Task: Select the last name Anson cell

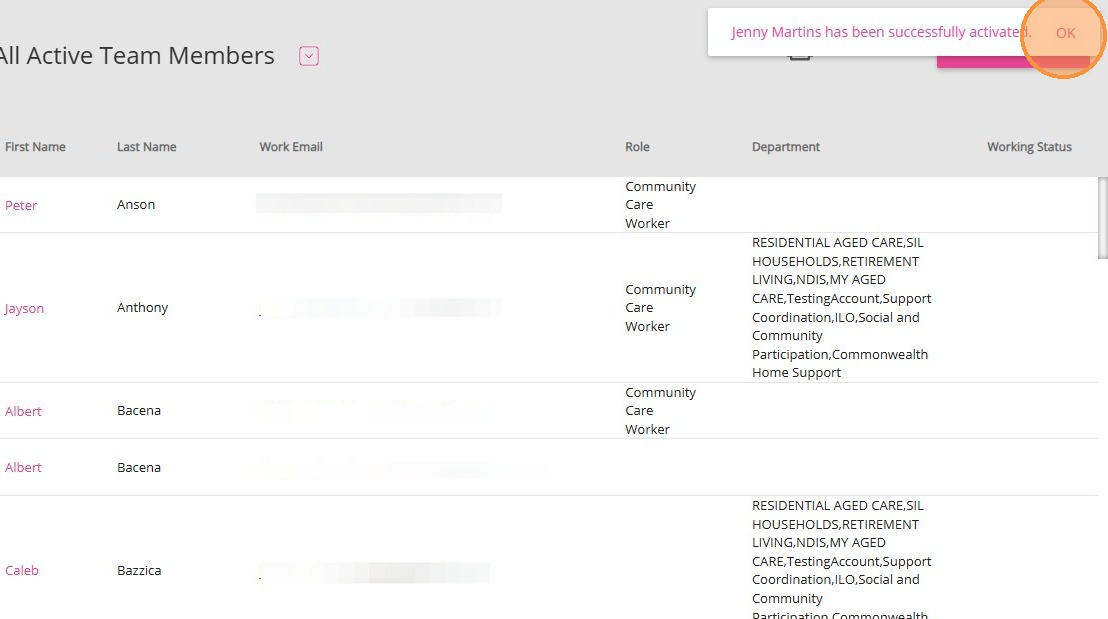Action: click(136, 204)
